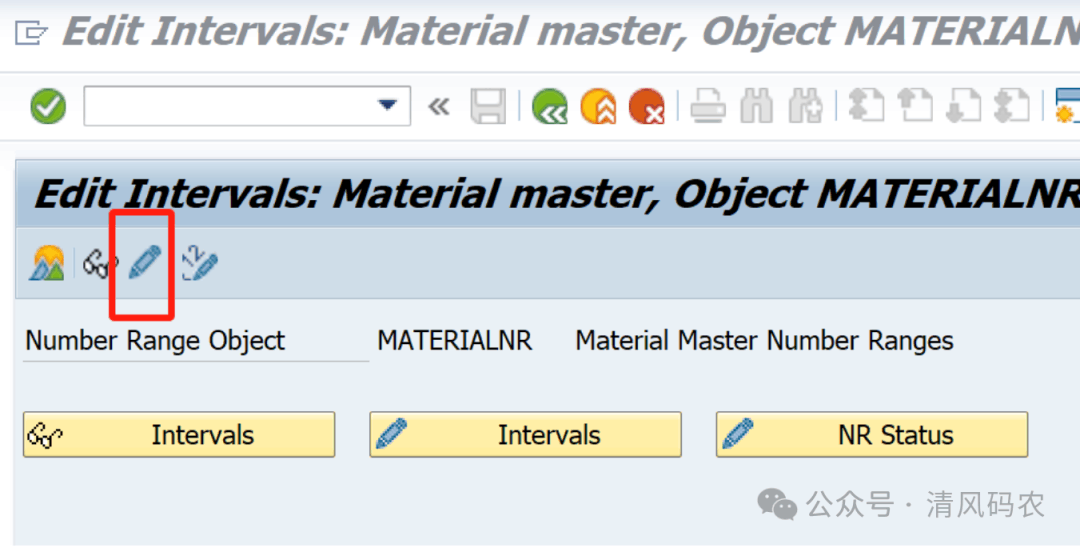Click the previous page icon
The image size is (1080, 548).
(915, 106)
